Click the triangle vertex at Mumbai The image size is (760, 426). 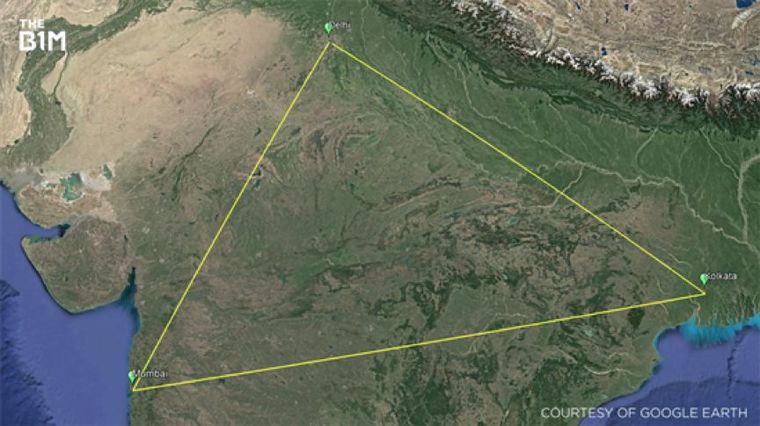pyautogui.click(x=134, y=390)
